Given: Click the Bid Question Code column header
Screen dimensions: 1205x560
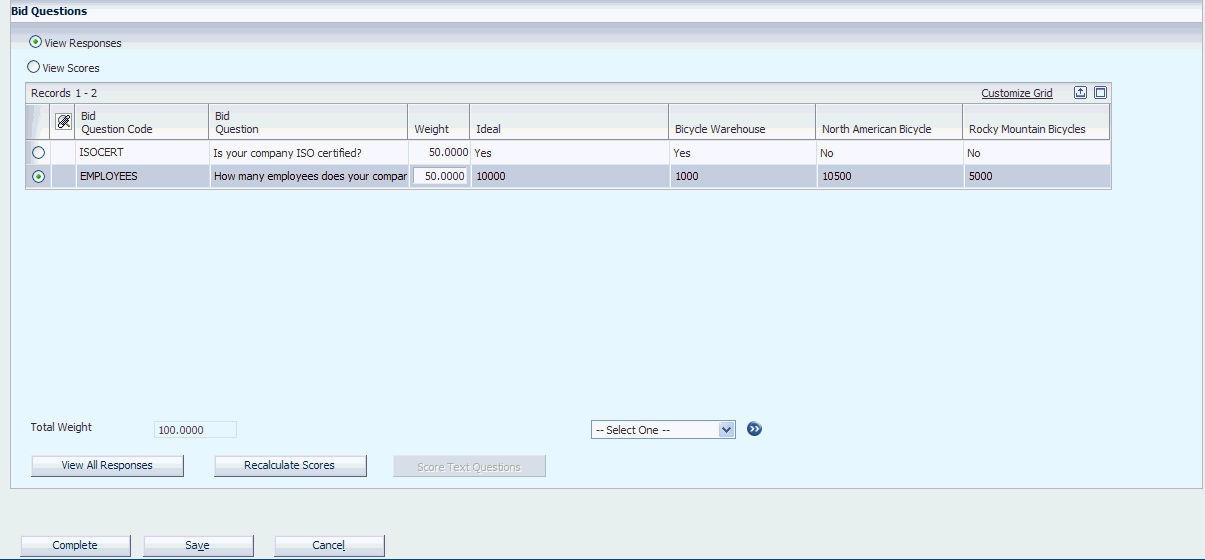Looking at the screenshot, I should (142, 122).
